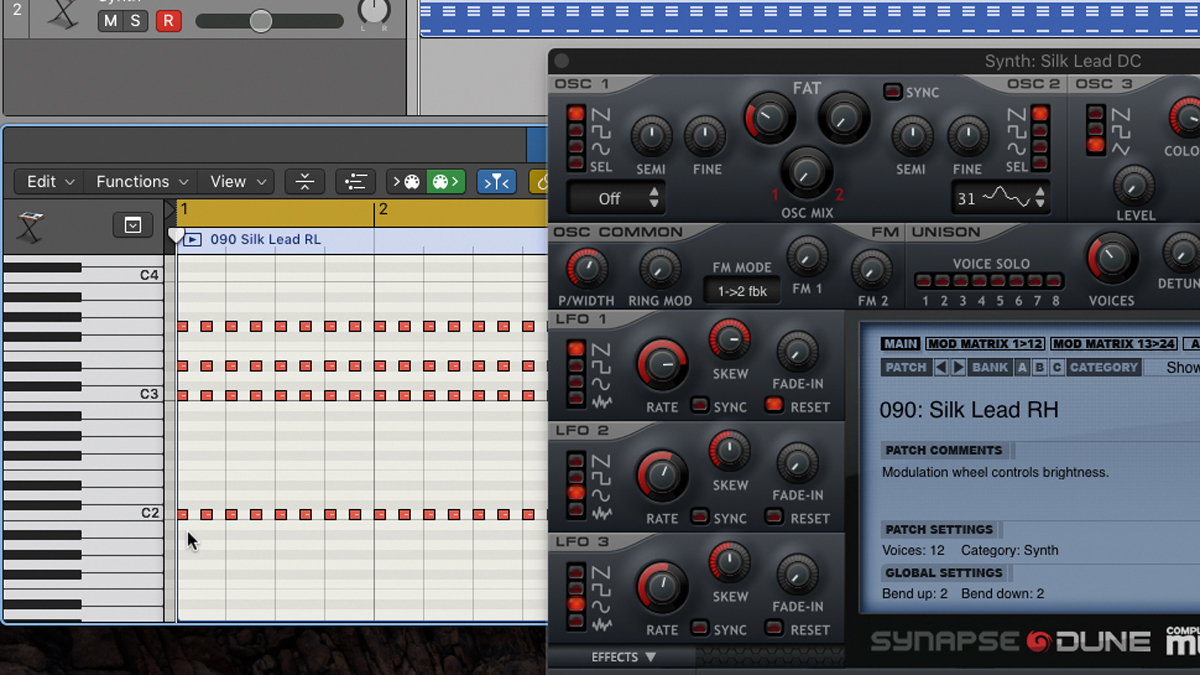Select the OSC 1 sawtooth waveform LED

coord(575,113)
